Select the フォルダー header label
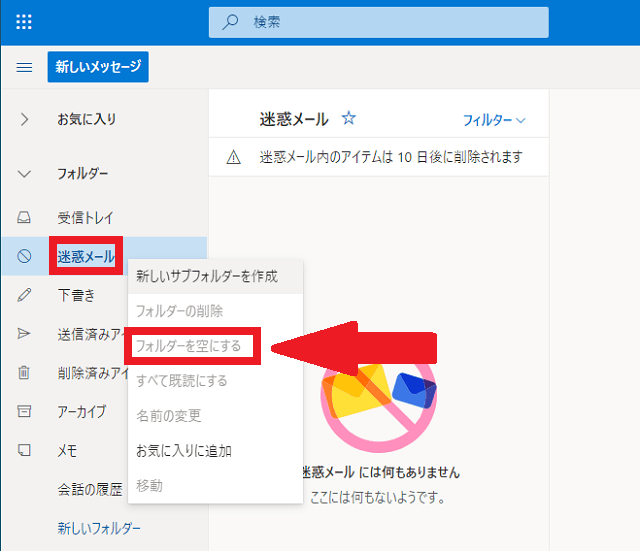The image size is (640, 551). point(83,174)
